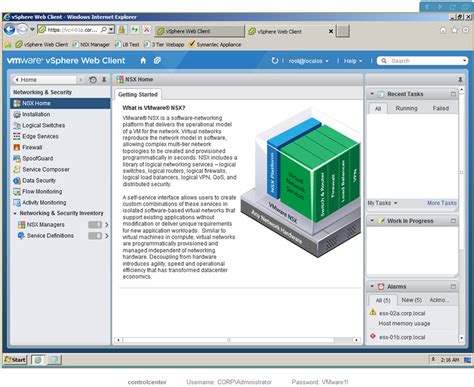The width and height of the screenshot is (474, 387).
Task: Collapse the Work In Progress panel
Action: click(372, 221)
